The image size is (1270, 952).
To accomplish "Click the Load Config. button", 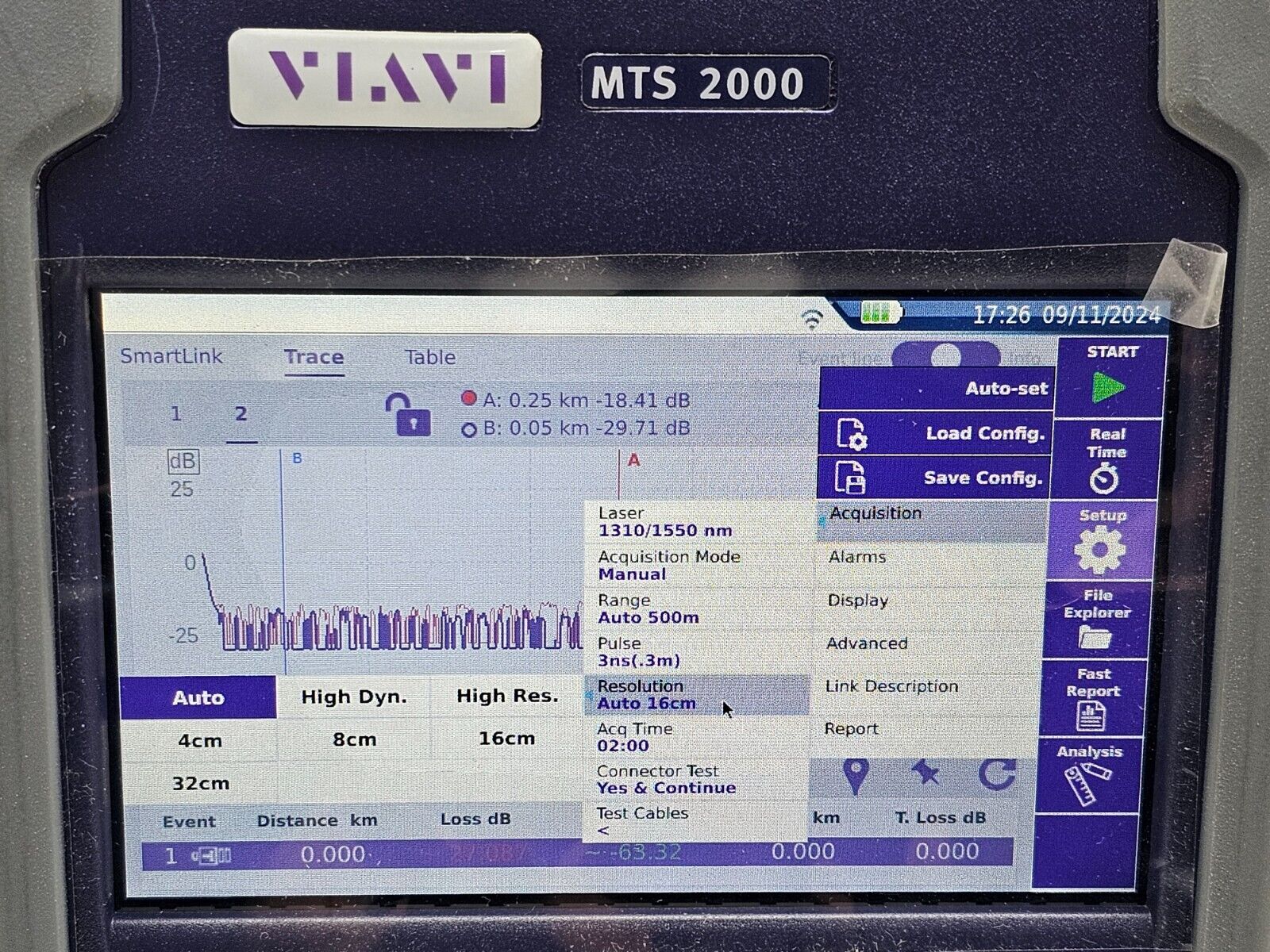I will [937, 433].
